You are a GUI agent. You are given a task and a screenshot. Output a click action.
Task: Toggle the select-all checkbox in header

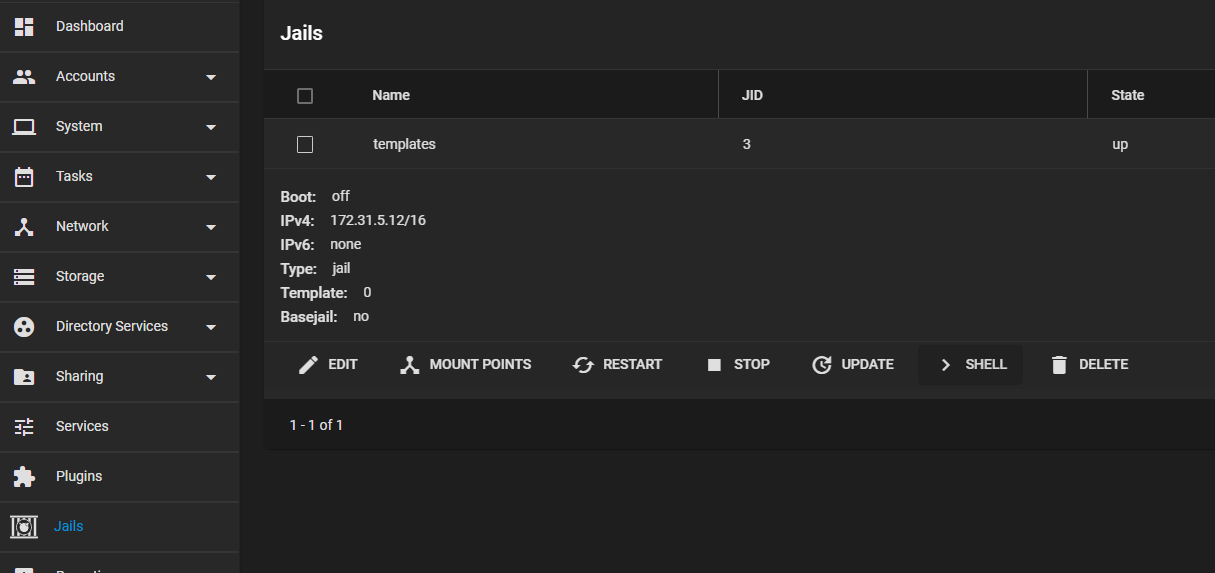tap(306, 96)
